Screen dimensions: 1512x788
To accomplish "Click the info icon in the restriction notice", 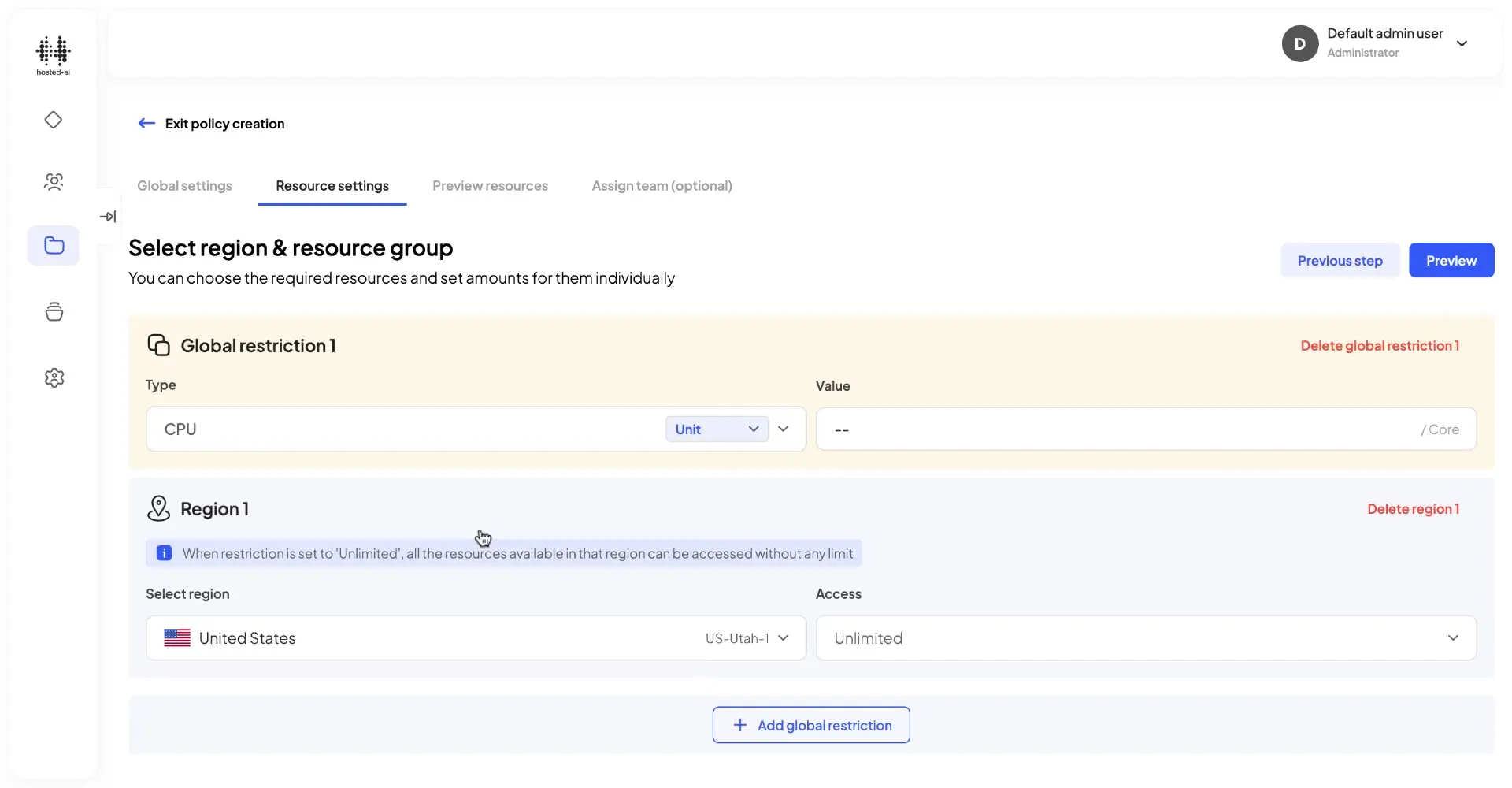I will coord(164,552).
